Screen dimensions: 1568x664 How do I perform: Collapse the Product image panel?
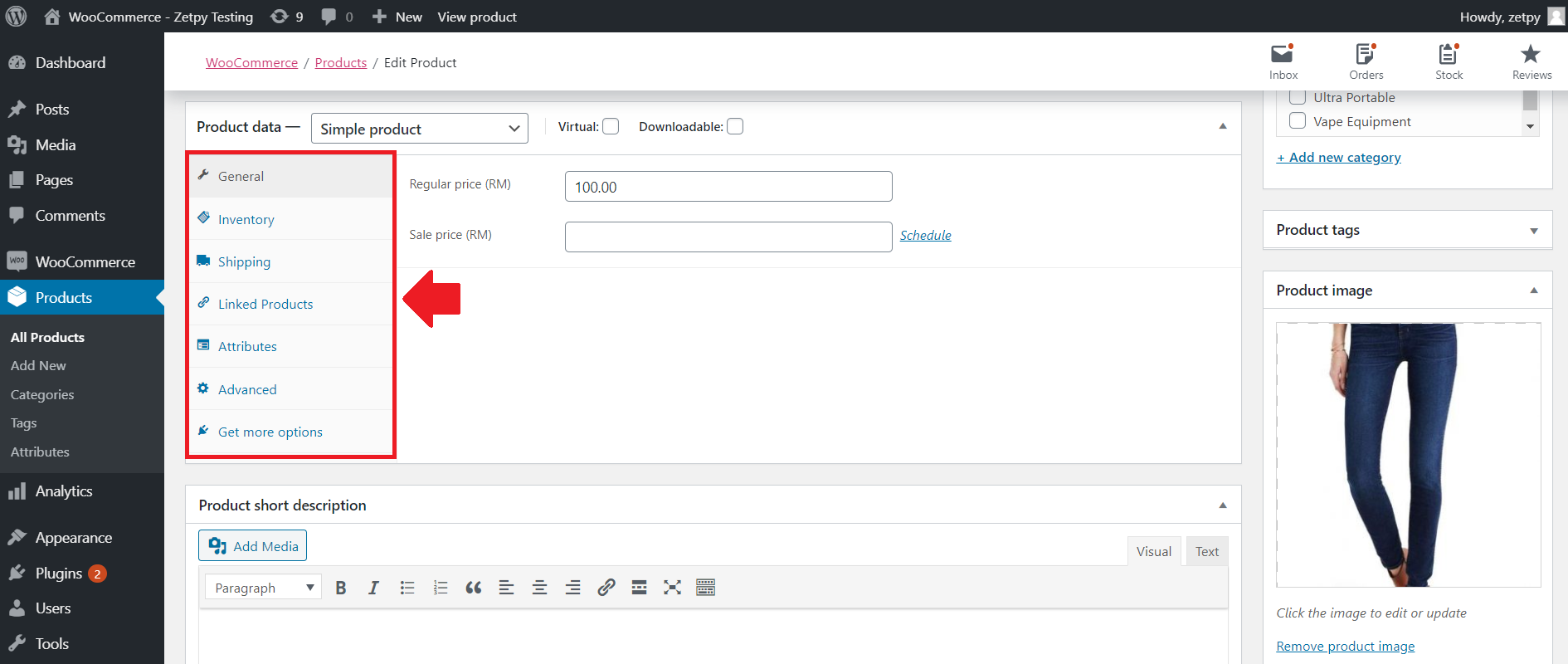click(1534, 290)
